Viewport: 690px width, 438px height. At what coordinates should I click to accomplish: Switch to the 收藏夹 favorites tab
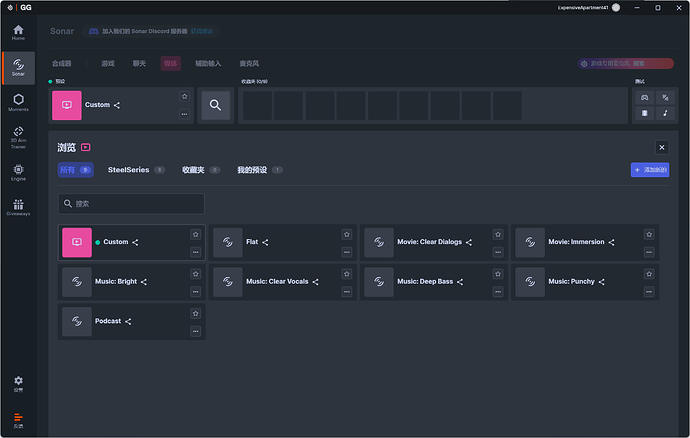[193, 170]
